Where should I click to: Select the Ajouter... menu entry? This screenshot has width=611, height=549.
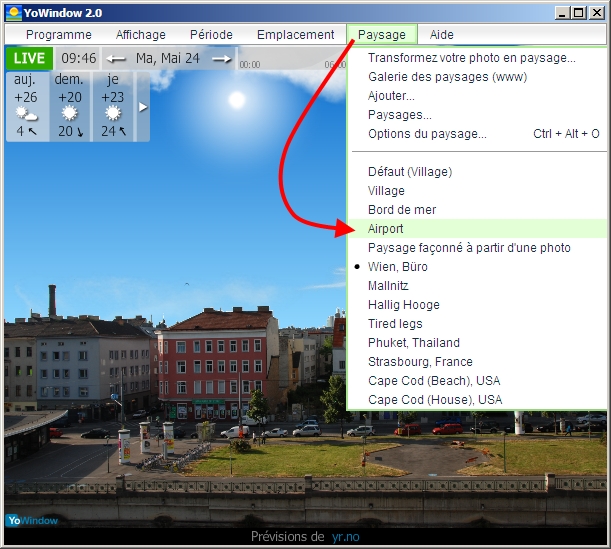[477, 95]
